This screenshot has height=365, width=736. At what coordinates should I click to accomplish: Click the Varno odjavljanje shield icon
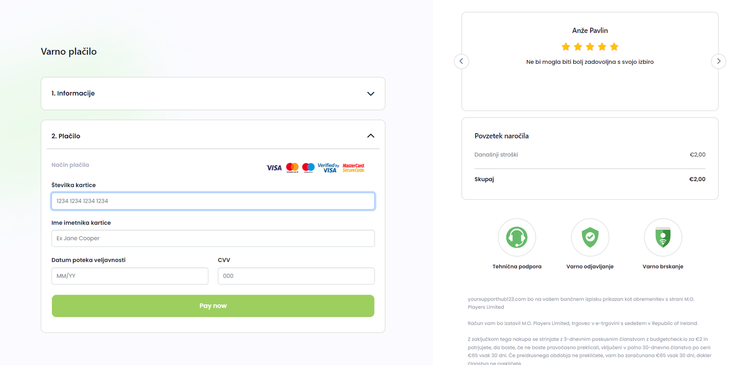click(x=590, y=237)
